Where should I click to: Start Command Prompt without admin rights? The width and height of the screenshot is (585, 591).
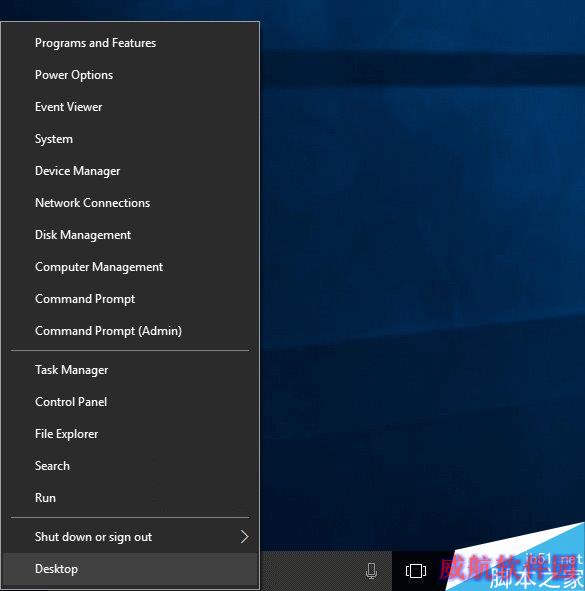[130, 299]
